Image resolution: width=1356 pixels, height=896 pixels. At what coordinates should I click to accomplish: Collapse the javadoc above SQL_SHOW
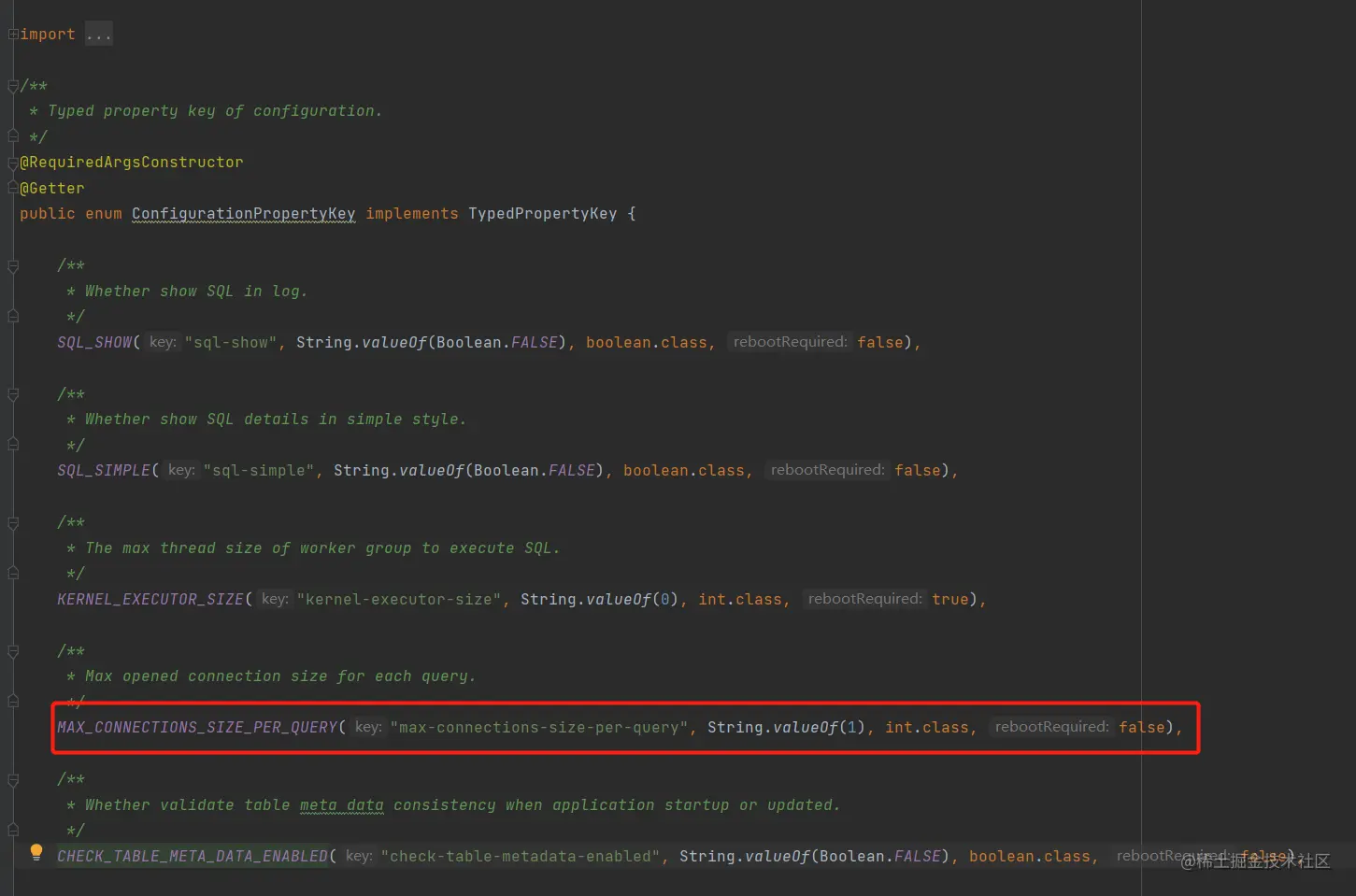pos(13,266)
